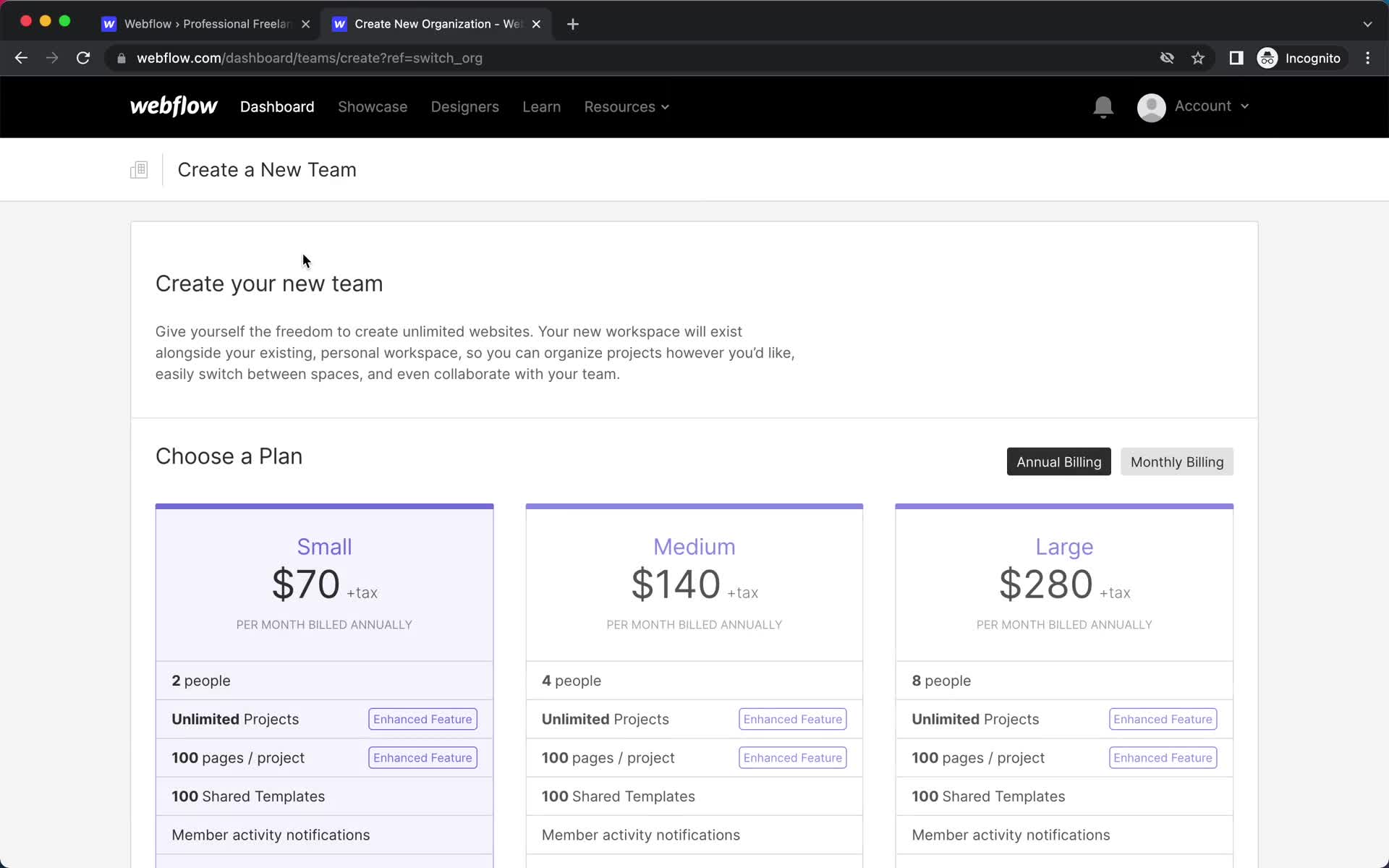Click "100 Shared Templates" in Small plan
The width and height of the screenshot is (1389, 868).
pyautogui.click(x=248, y=796)
